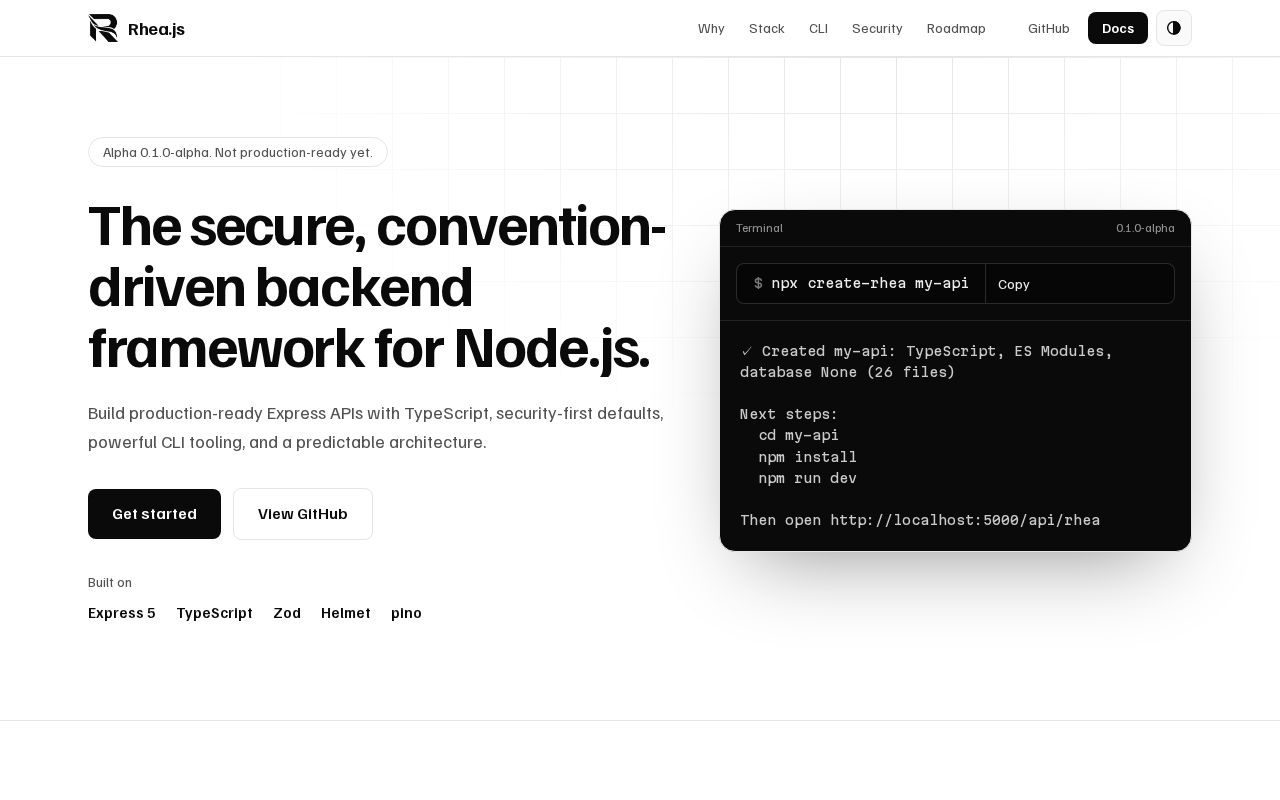Open the Roadmap nav link
The height and width of the screenshot is (800, 1280).
point(956,28)
